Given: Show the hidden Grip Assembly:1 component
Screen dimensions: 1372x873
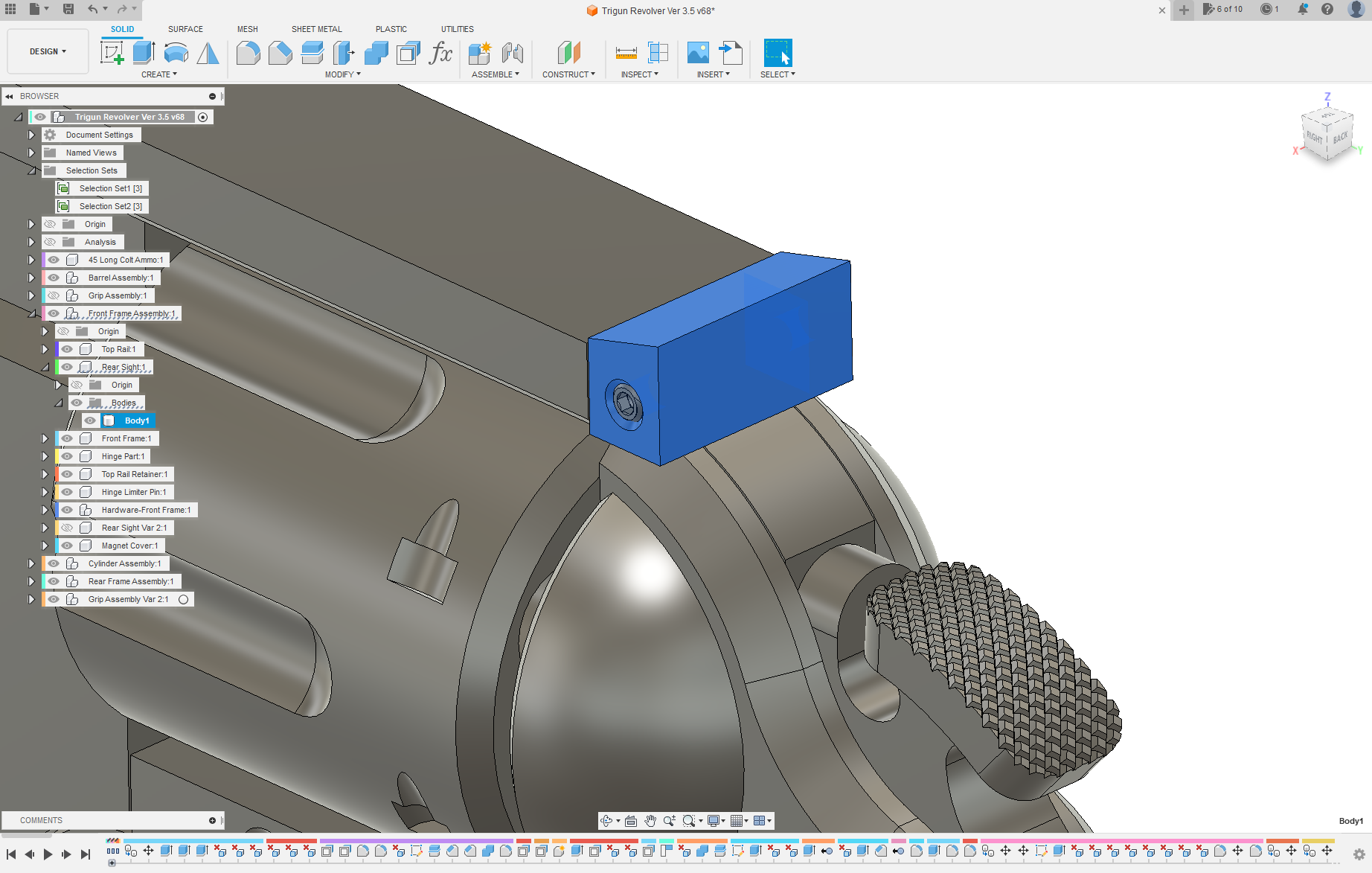Looking at the screenshot, I should pyautogui.click(x=54, y=295).
